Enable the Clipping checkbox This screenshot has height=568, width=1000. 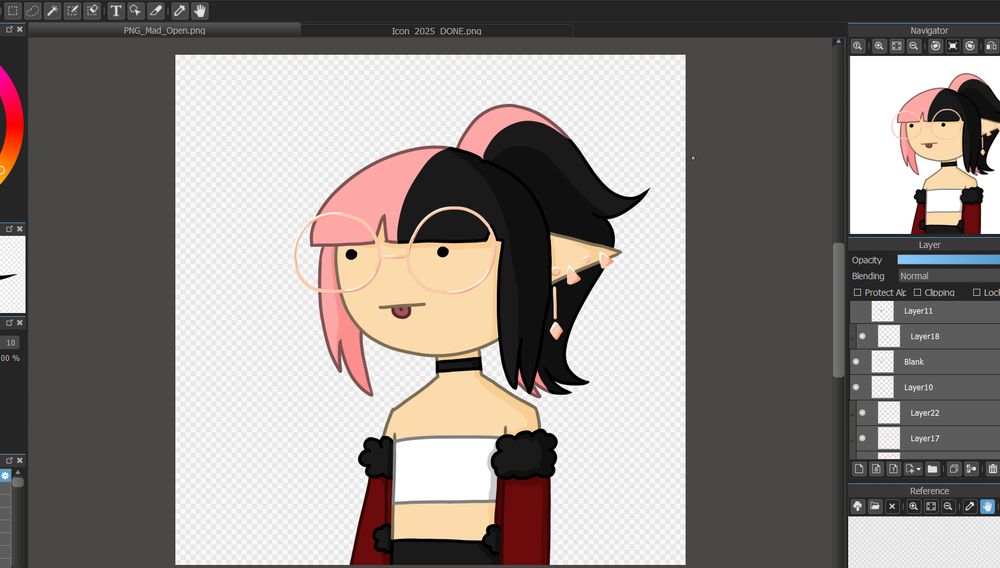(x=917, y=292)
